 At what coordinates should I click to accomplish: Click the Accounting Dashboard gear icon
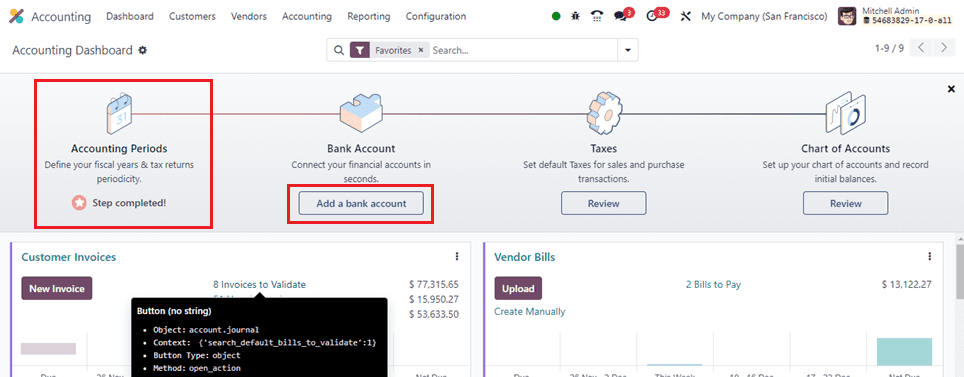pyautogui.click(x=143, y=50)
